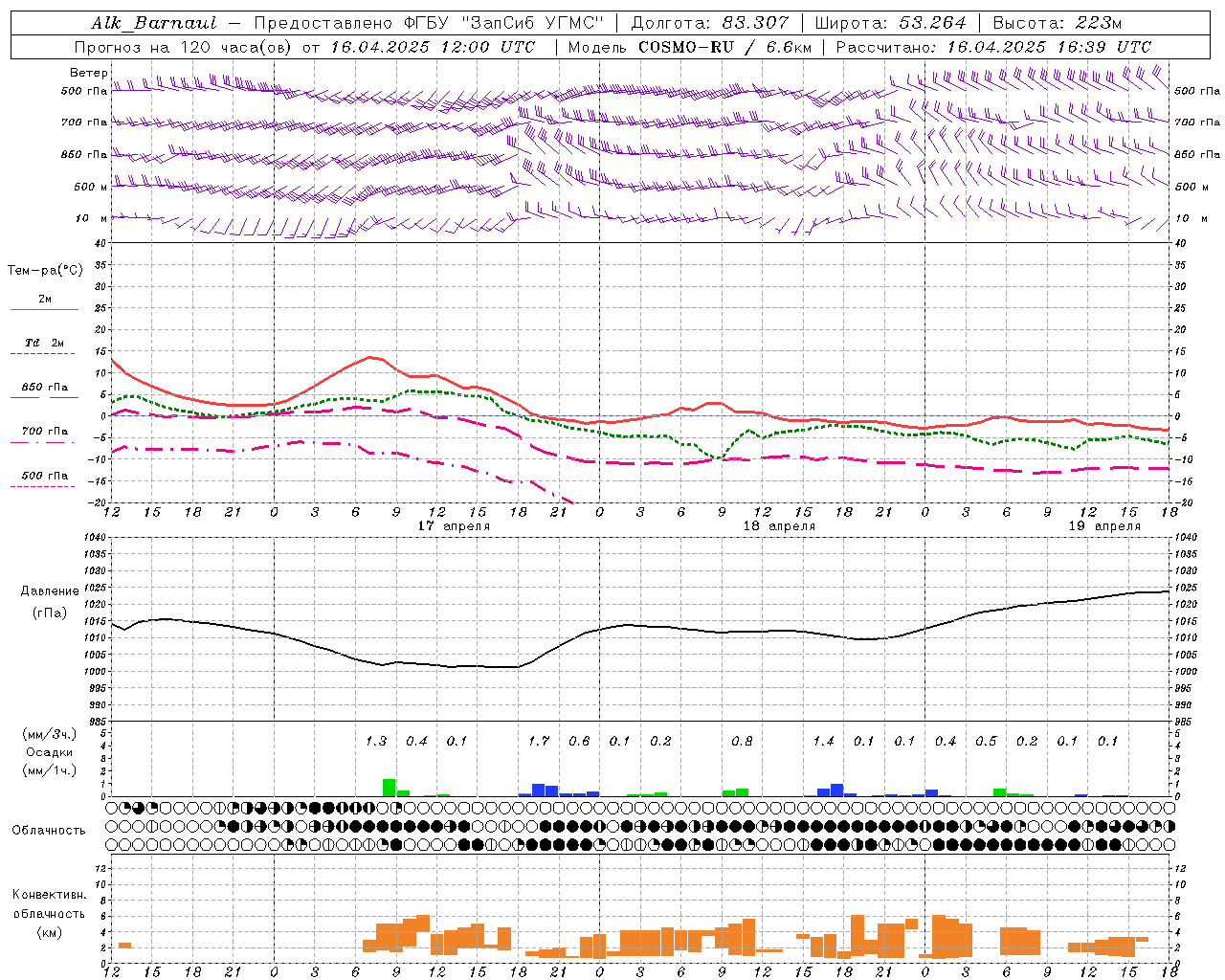Viewport: 1225px width, 980px height.
Task: Click the 1.4 precipitation total value
Action: (823, 742)
